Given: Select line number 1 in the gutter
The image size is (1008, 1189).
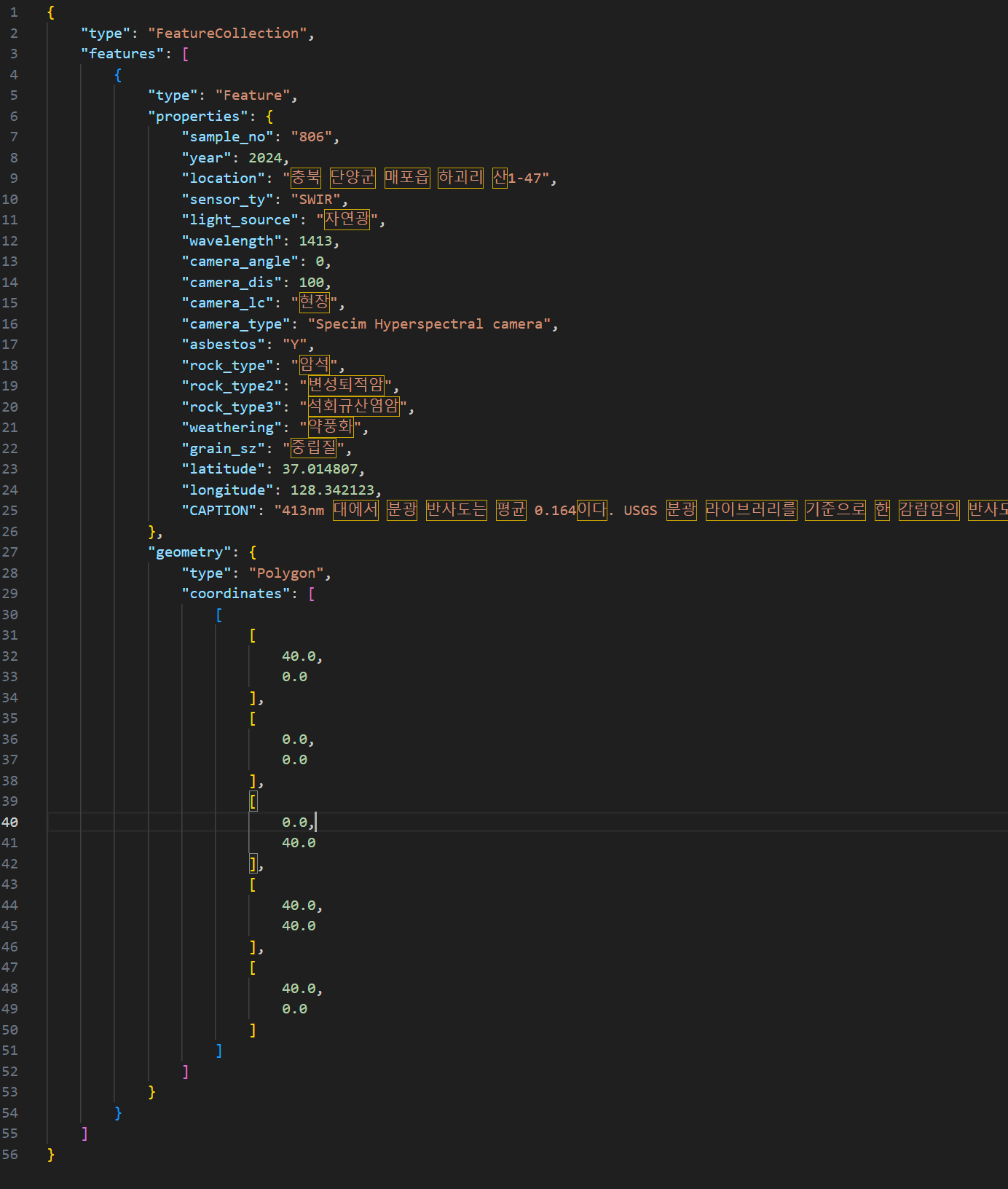Looking at the screenshot, I should click(x=13, y=12).
